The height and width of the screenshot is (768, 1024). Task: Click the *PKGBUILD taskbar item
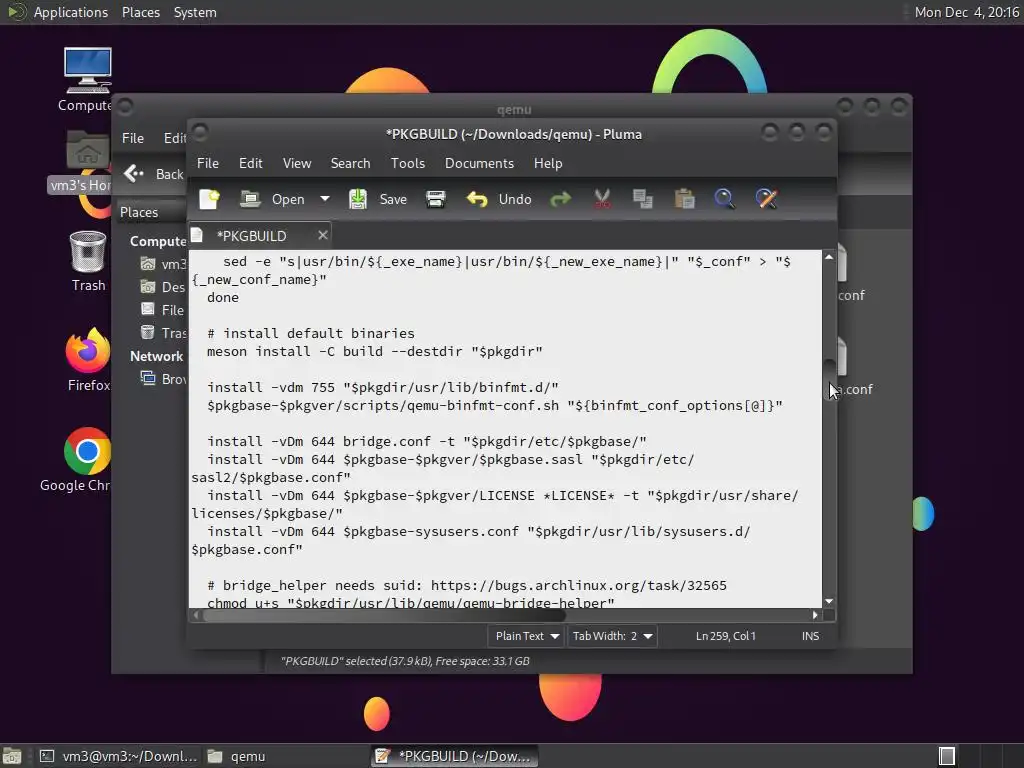pos(455,756)
